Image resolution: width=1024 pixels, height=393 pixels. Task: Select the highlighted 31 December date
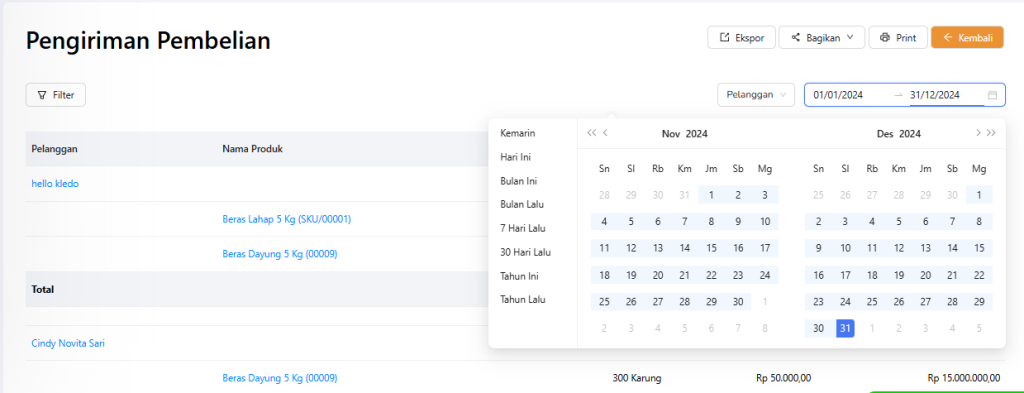pyautogui.click(x=845, y=328)
